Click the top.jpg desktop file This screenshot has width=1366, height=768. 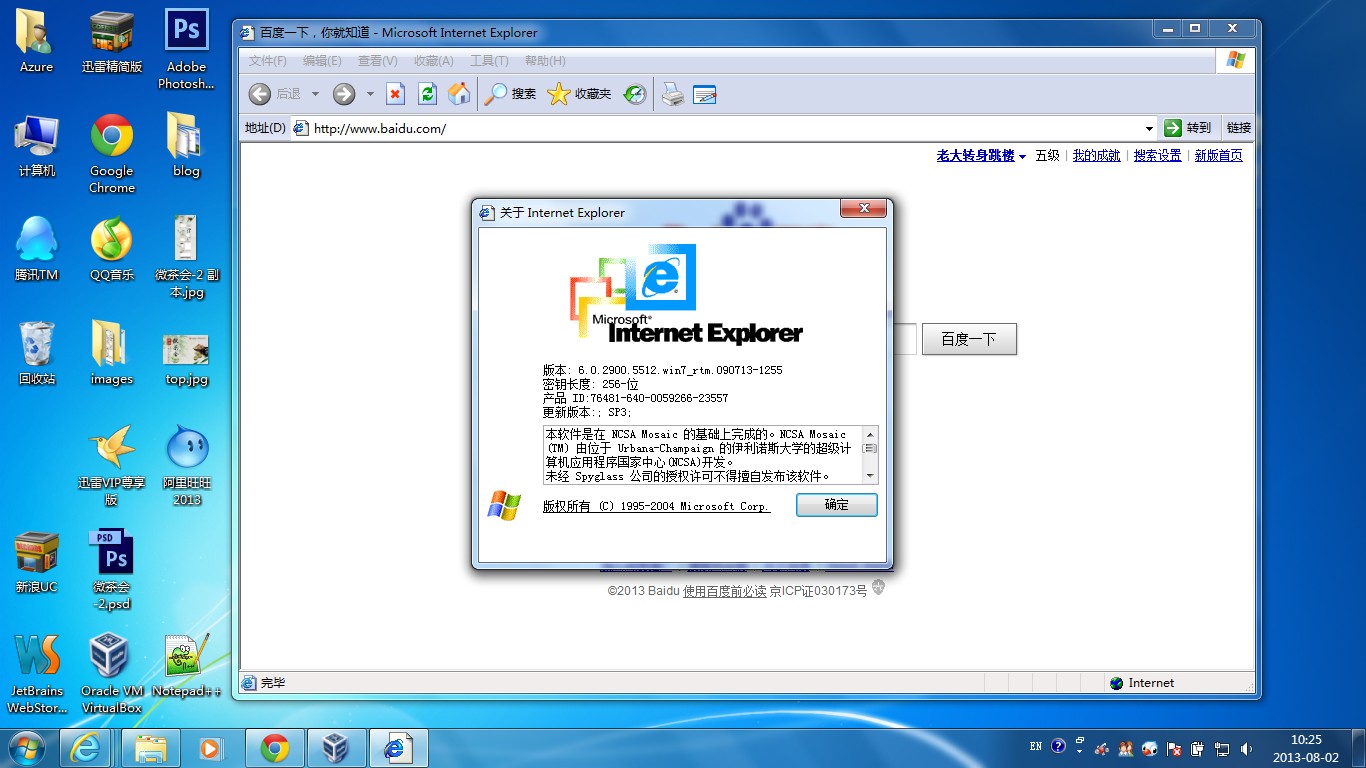click(186, 361)
